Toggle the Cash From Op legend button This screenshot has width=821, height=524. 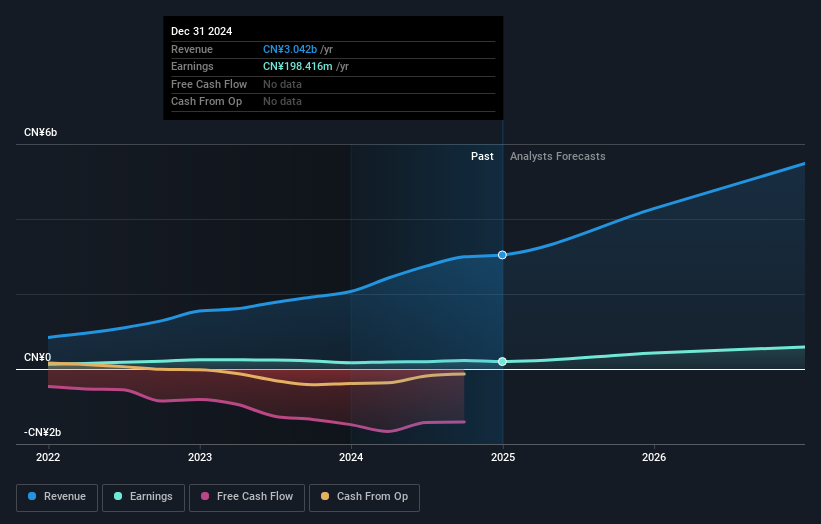tap(364, 497)
